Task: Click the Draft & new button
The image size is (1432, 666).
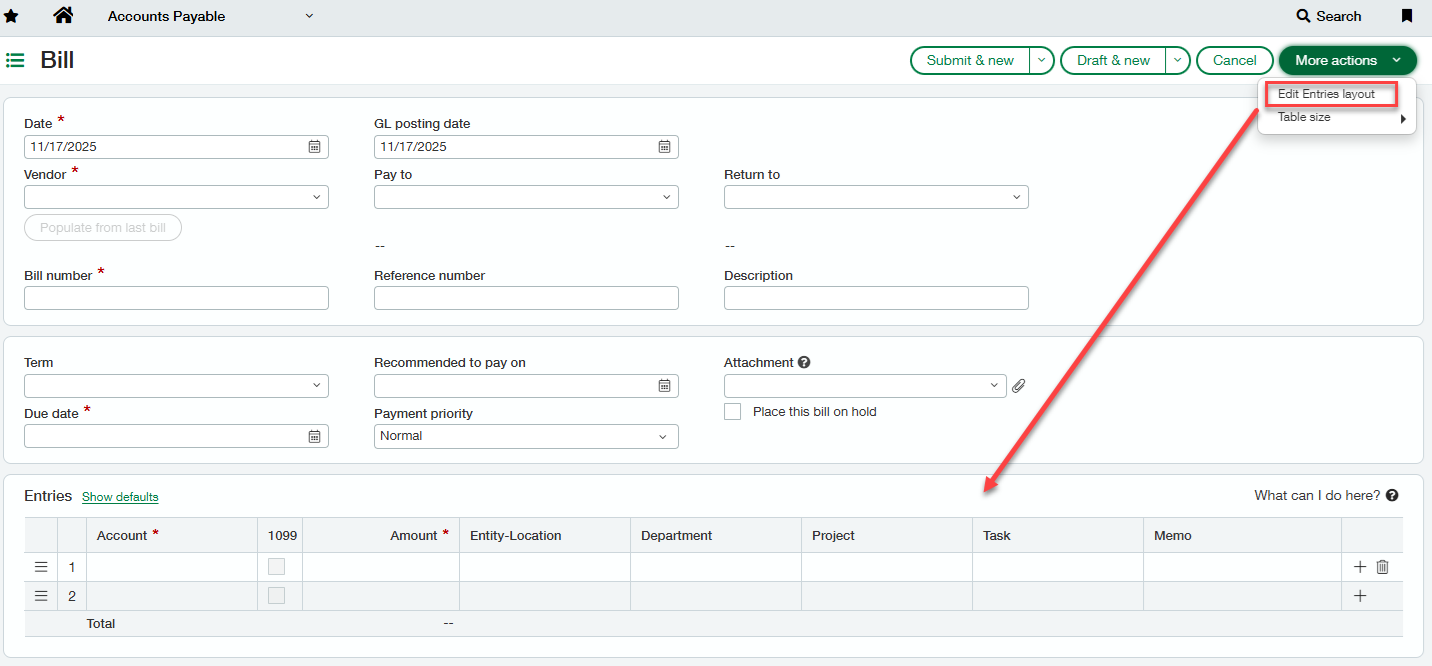Action: coord(1113,61)
